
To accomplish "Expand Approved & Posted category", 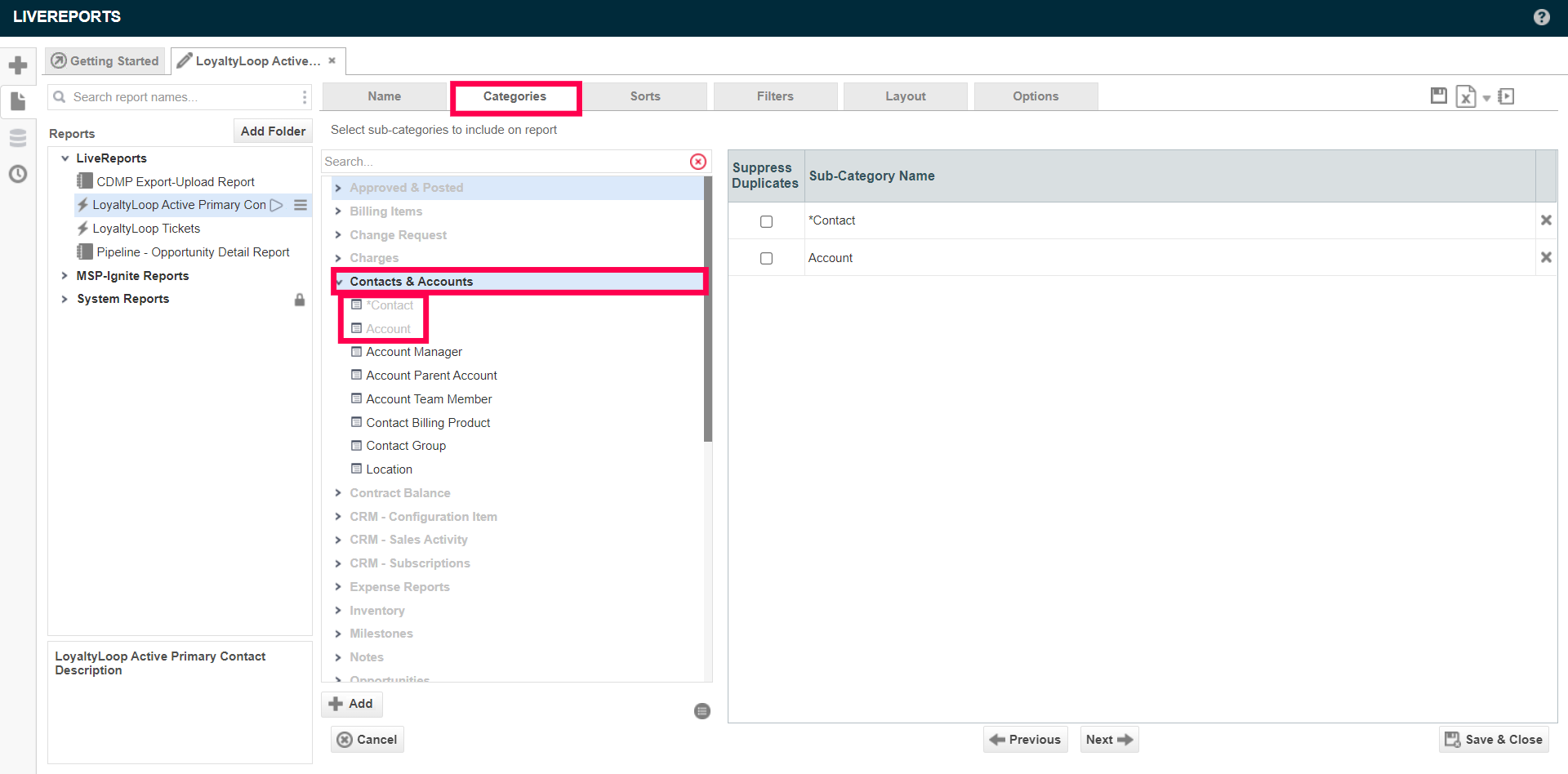I will point(338,188).
